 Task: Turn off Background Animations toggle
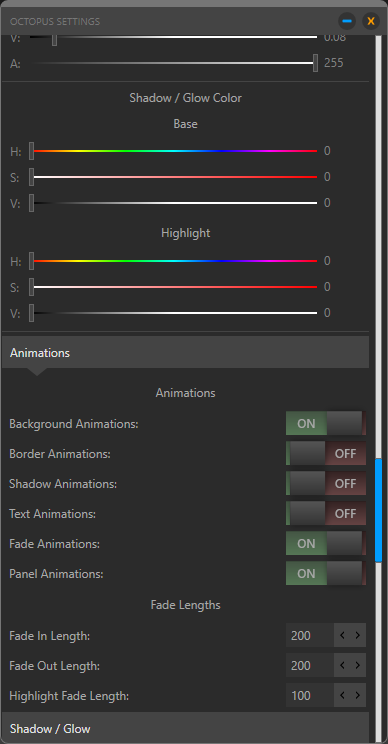[326, 424]
